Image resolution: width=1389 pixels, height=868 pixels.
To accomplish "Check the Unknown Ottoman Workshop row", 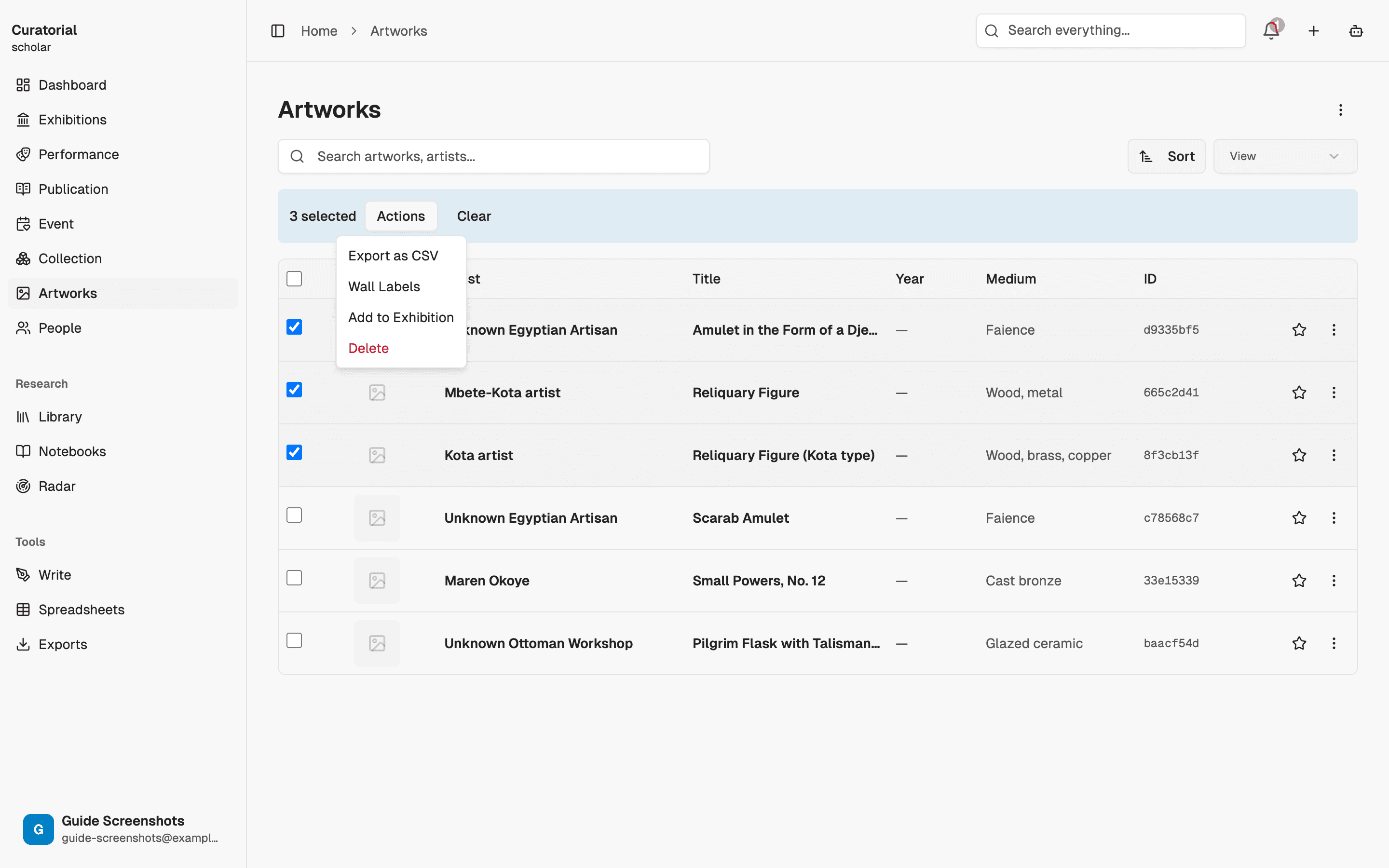I will (294, 640).
